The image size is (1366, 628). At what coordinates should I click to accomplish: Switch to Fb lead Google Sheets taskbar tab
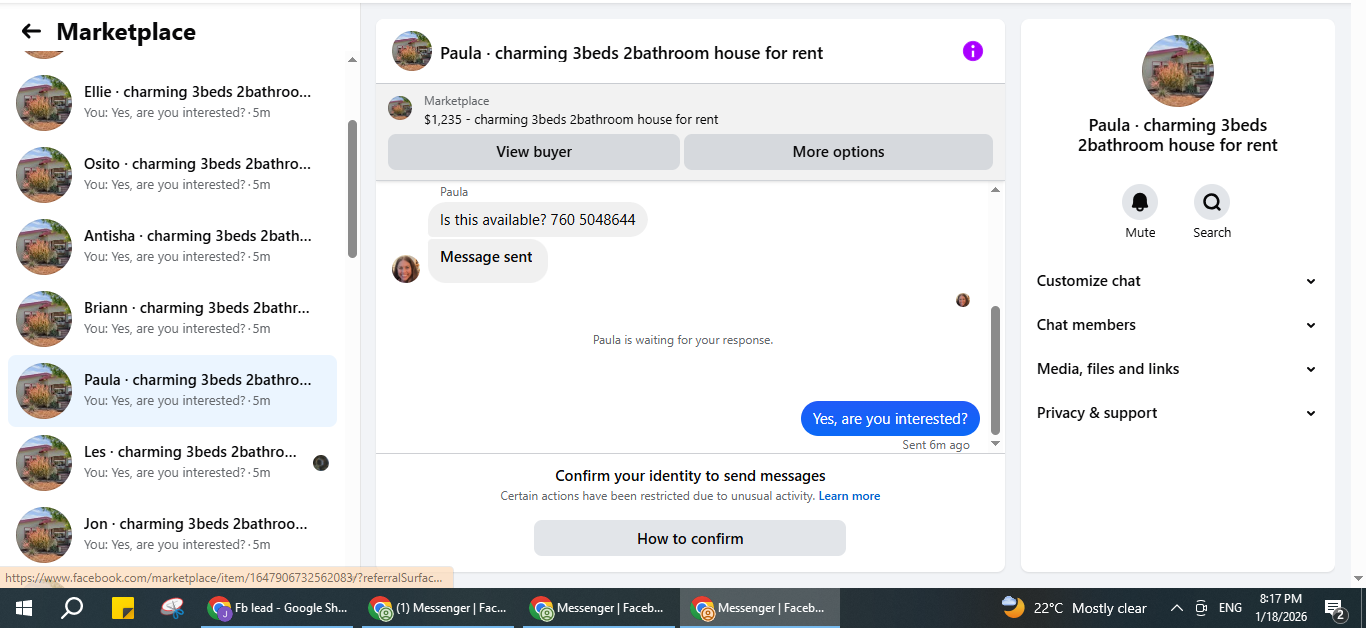[x=277, y=607]
